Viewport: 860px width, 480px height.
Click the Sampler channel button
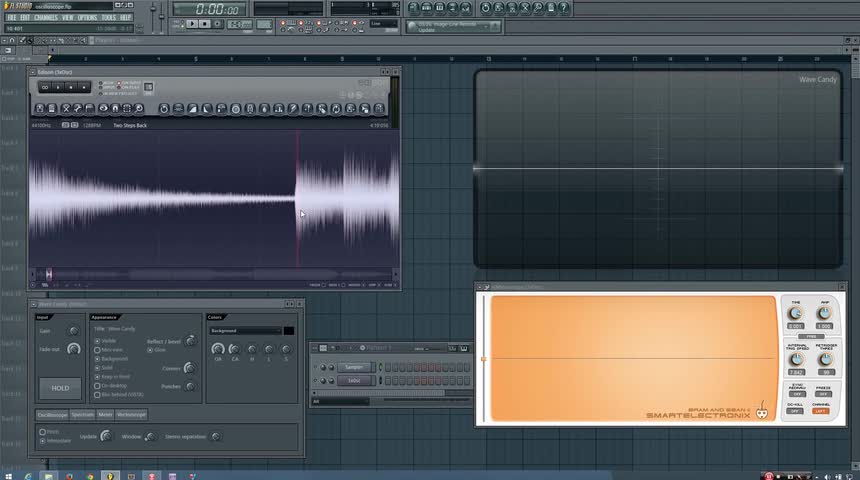pos(355,367)
